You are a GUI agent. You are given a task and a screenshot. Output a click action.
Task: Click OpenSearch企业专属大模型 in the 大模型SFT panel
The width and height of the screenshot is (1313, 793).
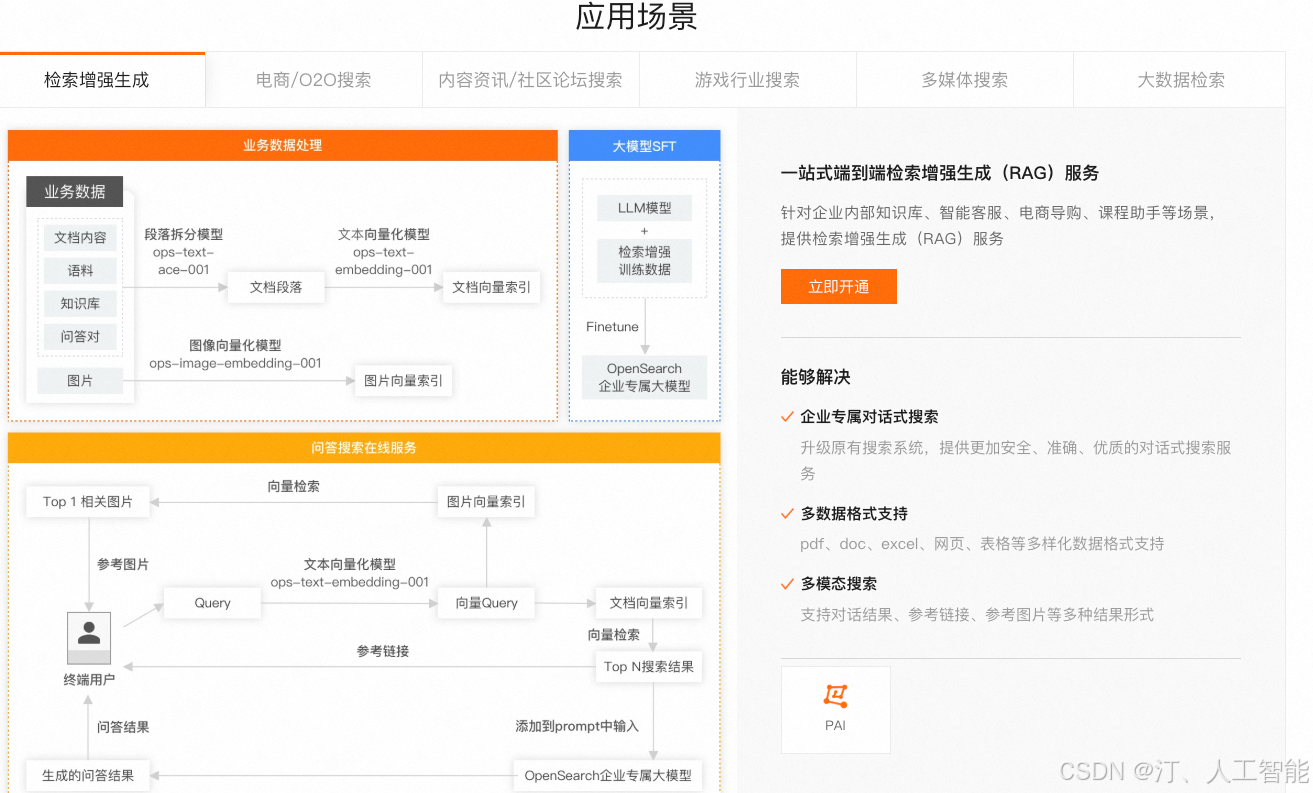click(x=644, y=377)
